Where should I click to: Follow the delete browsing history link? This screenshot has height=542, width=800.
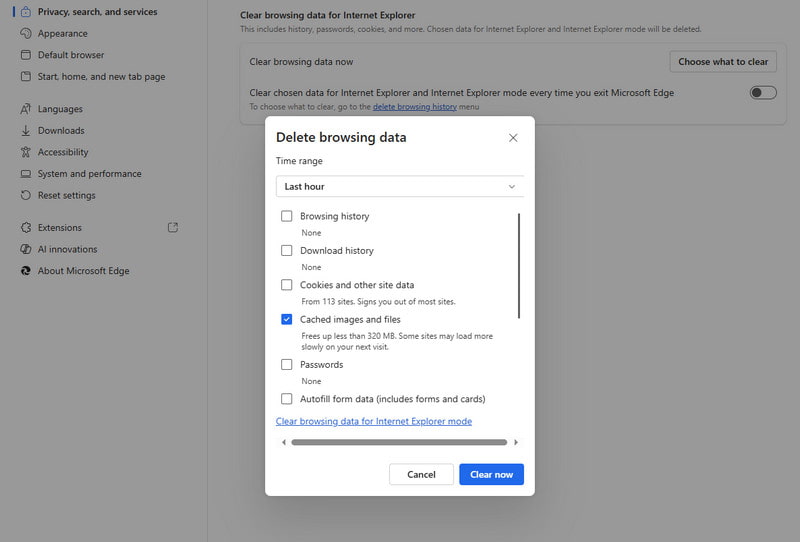pyautogui.click(x=415, y=107)
